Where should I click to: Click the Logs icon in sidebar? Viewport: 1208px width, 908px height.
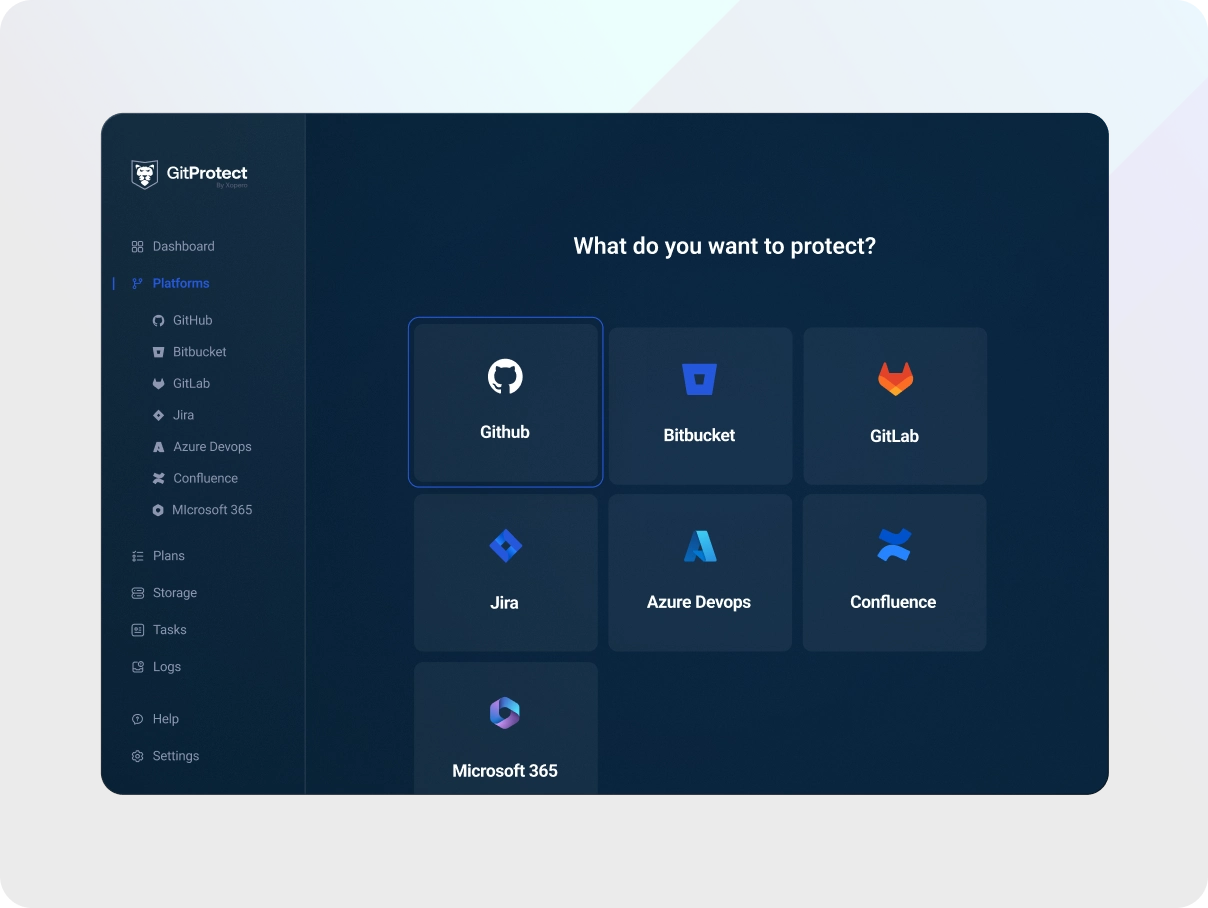point(138,667)
